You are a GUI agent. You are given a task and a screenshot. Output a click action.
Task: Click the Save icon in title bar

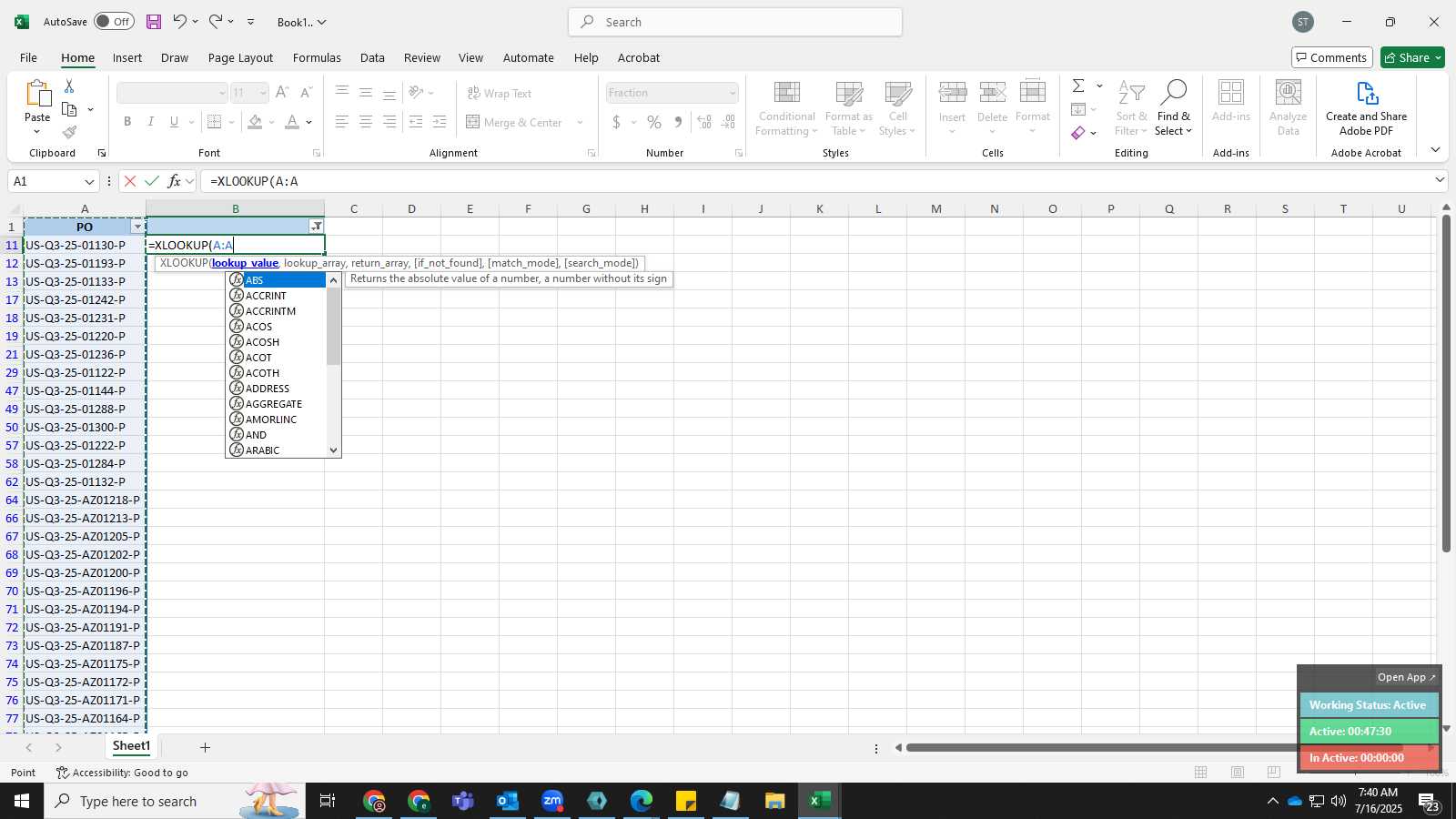point(154,22)
